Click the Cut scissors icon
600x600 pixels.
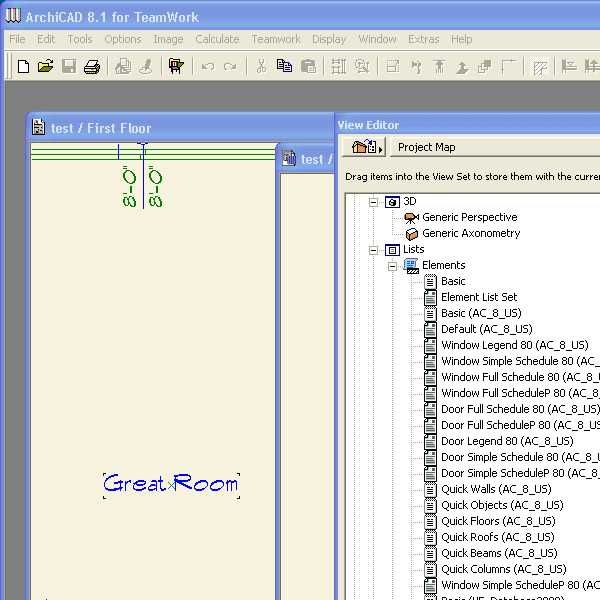coord(261,67)
